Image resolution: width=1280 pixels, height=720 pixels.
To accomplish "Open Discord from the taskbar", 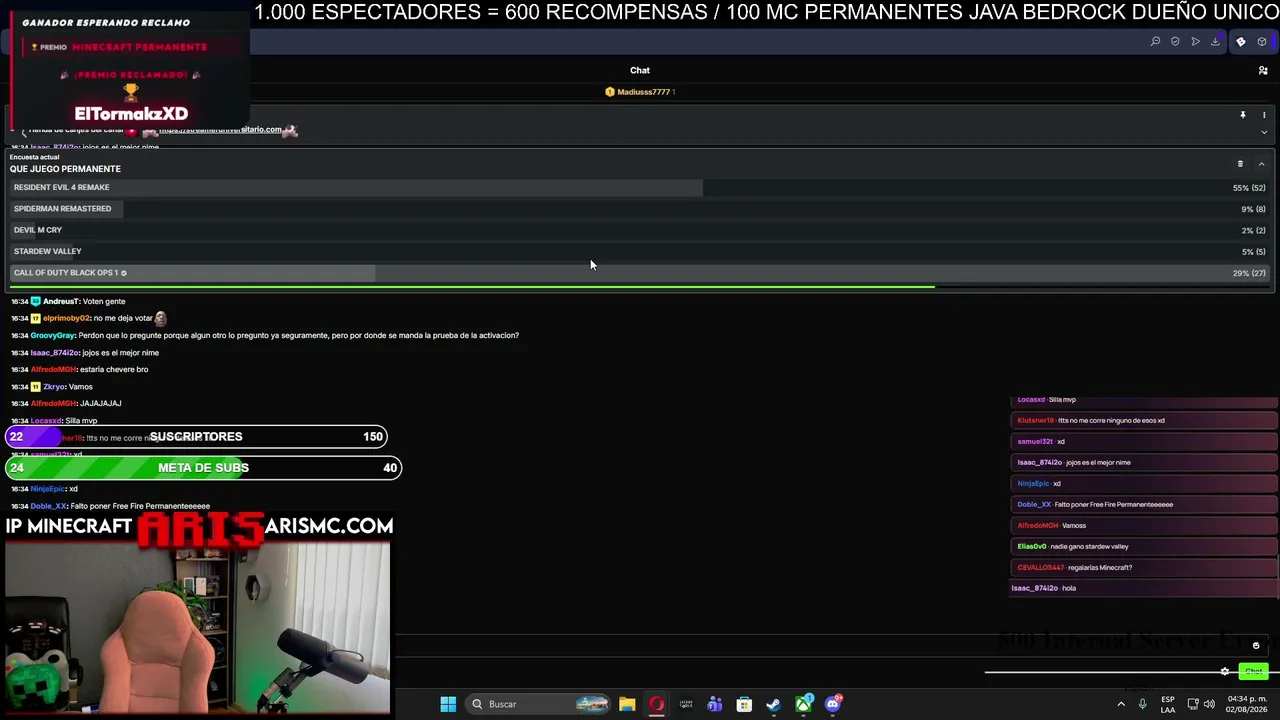I will [833, 704].
